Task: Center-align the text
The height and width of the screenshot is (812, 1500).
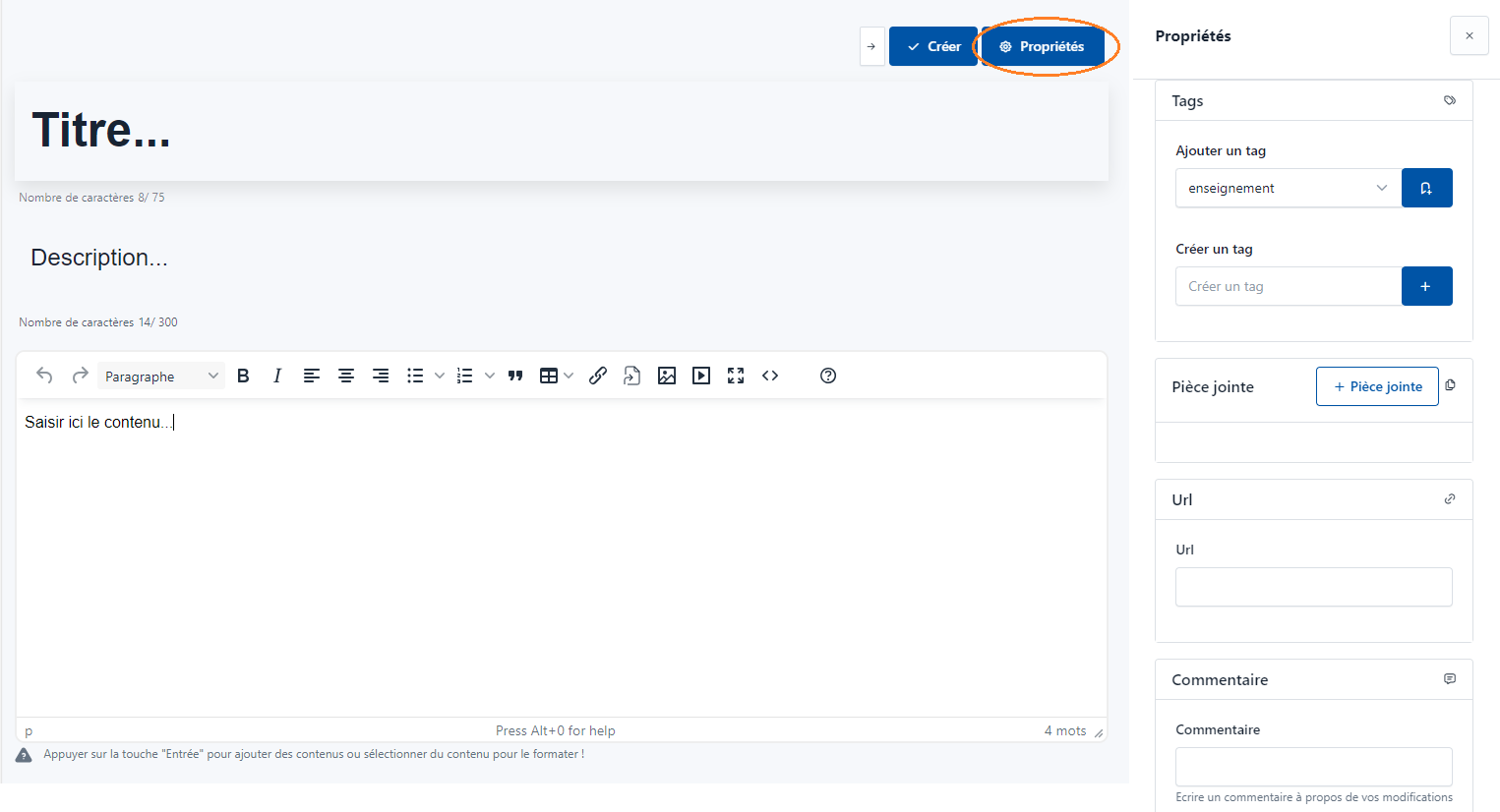Action: coord(346,376)
